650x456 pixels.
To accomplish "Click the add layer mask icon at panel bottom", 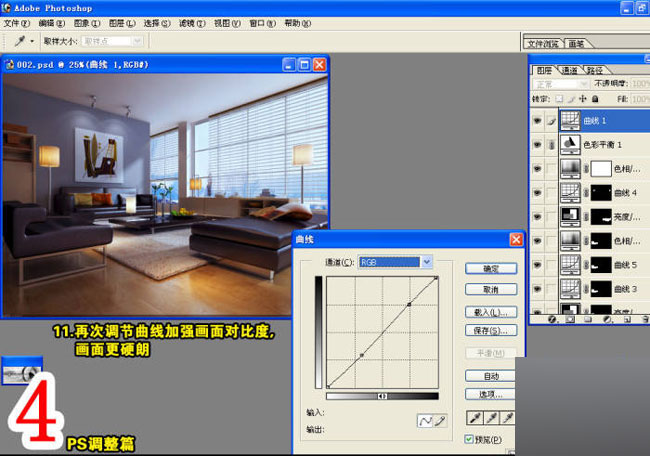I will [570, 319].
